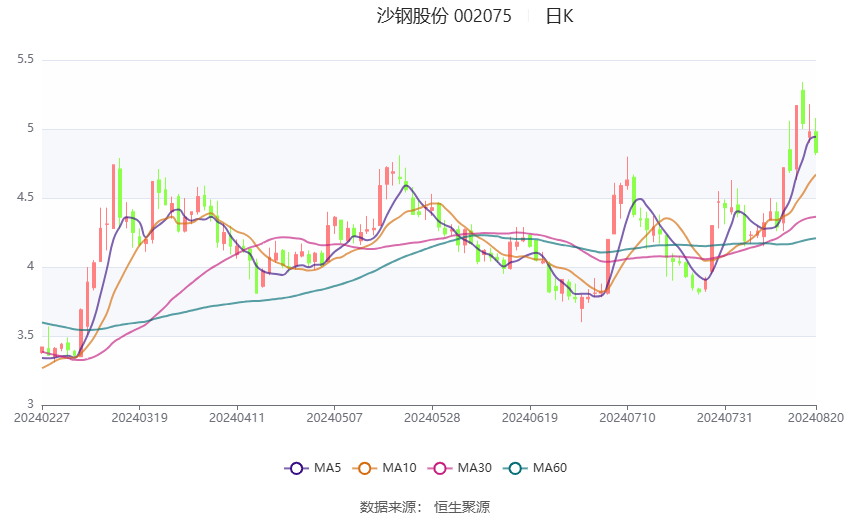Click the 5.5 price axis label
850x517 pixels.
(x=25, y=60)
